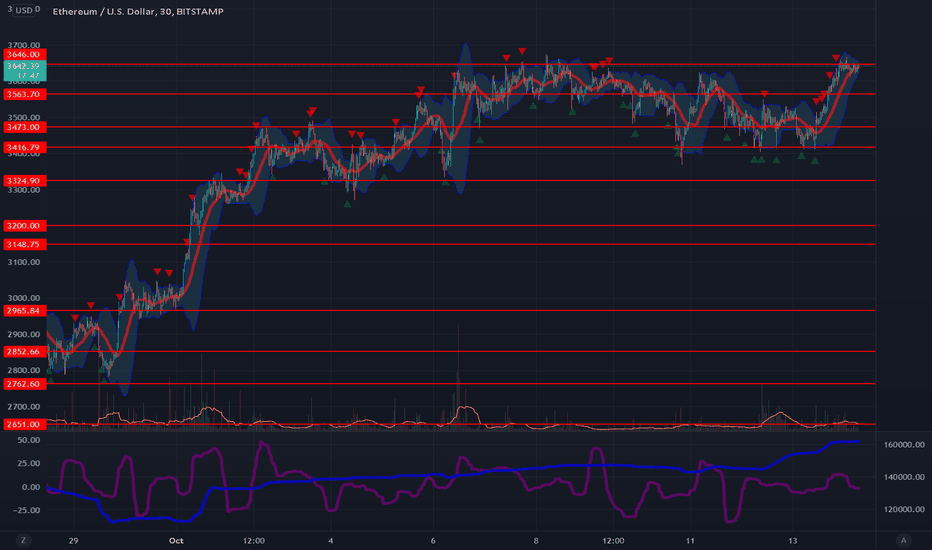Image resolution: width=932 pixels, height=550 pixels.
Task: Click the 3700.00 price axis tick
Action: [x=24, y=45]
